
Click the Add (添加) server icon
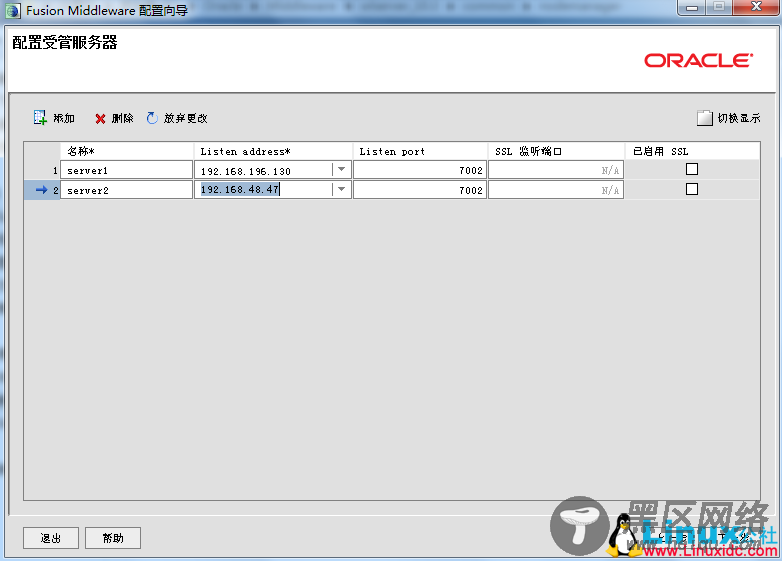click(x=40, y=118)
